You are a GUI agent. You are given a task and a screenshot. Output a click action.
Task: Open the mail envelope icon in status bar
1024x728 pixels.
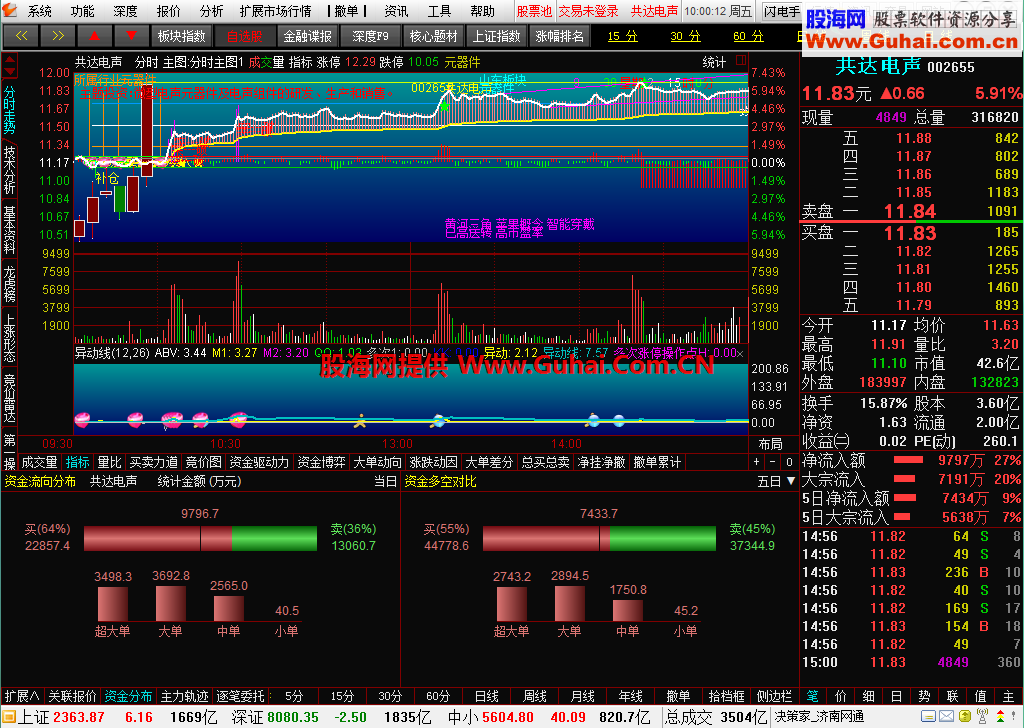tap(946, 717)
